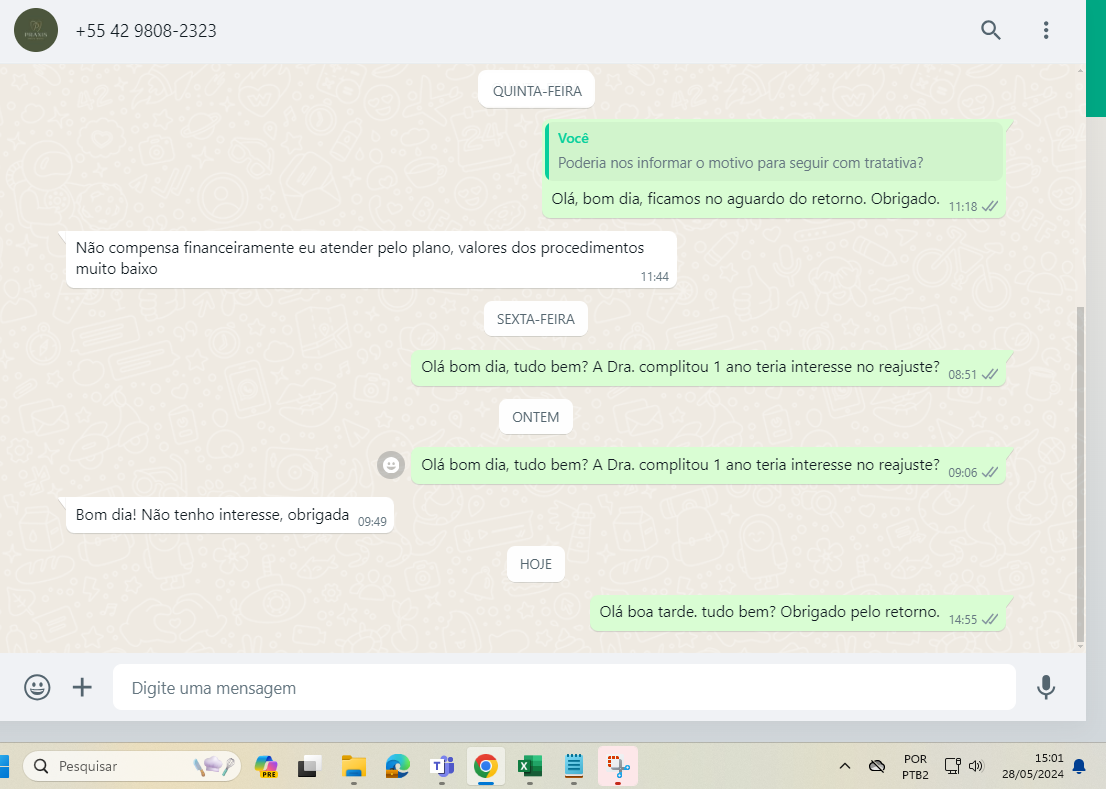This screenshot has width=1106, height=789.
Task: Click the SEXTA-FEIRA date label
Action: (536, 319)
